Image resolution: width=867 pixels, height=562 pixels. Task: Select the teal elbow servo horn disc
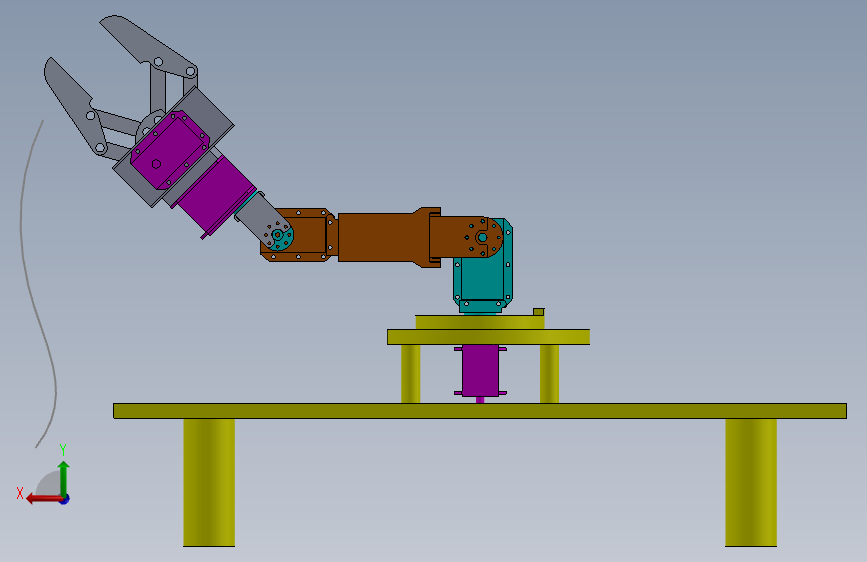point(280,237)
